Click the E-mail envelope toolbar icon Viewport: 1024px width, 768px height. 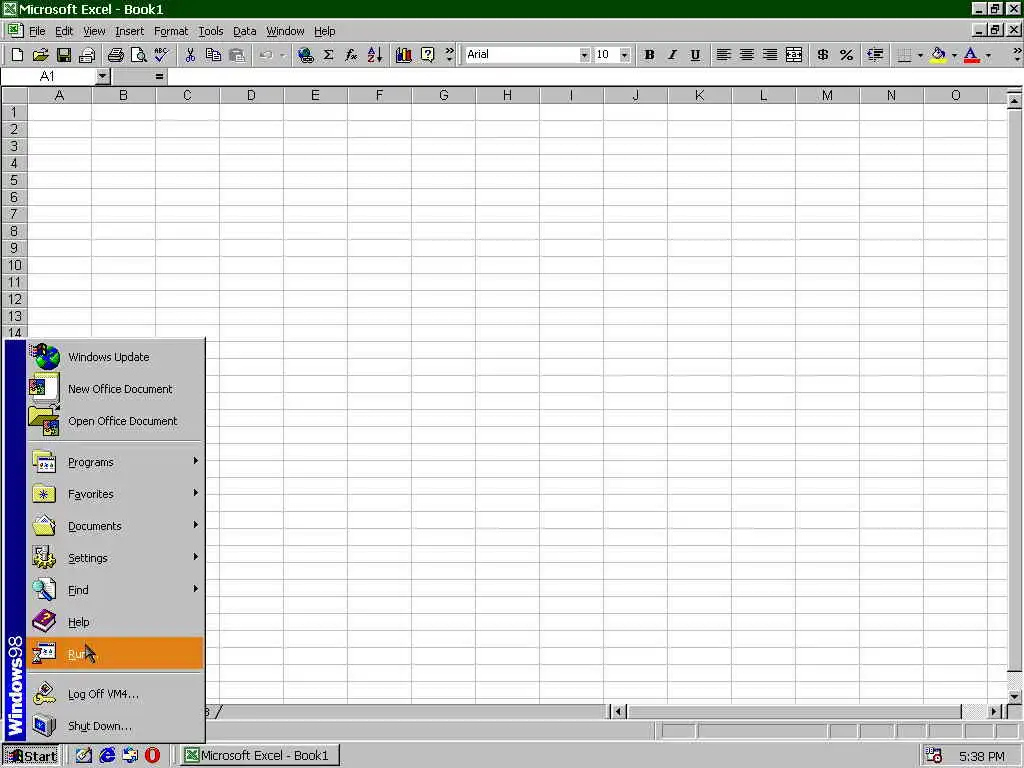pyautogui.click(x=87, y=55)
